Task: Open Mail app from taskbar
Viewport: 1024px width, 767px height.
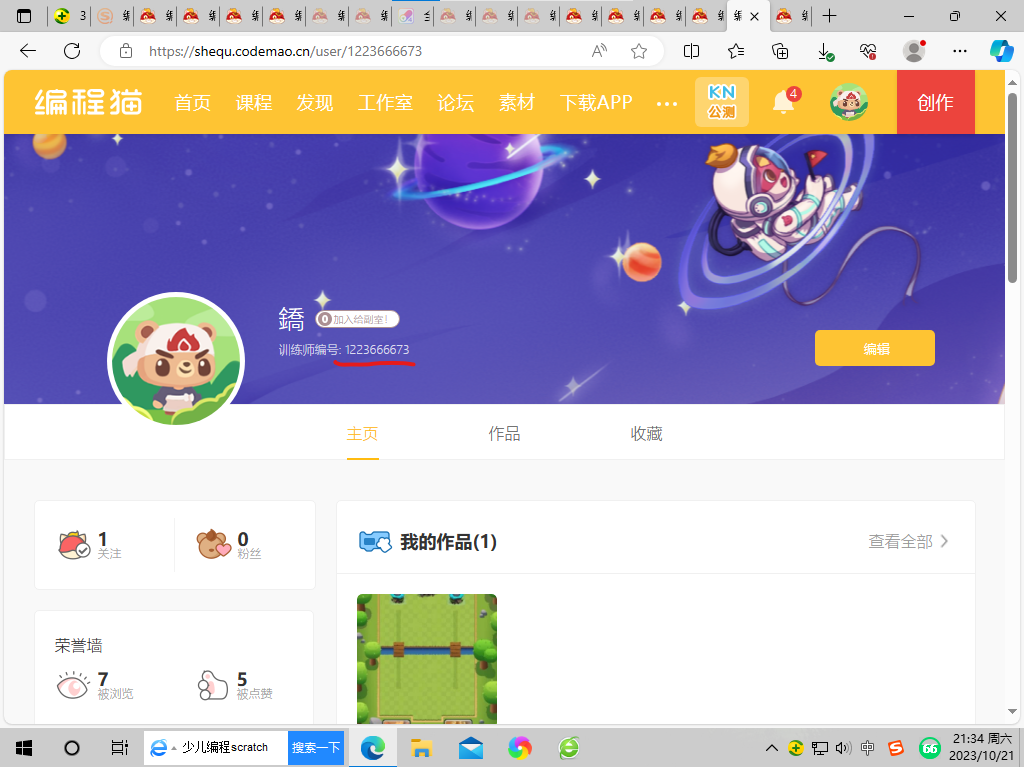Action: point(470,748)
